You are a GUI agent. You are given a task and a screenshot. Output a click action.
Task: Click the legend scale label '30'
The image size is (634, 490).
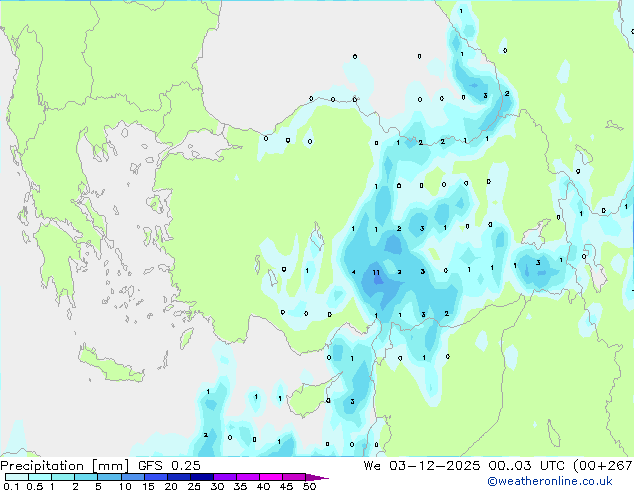[217, 486]
